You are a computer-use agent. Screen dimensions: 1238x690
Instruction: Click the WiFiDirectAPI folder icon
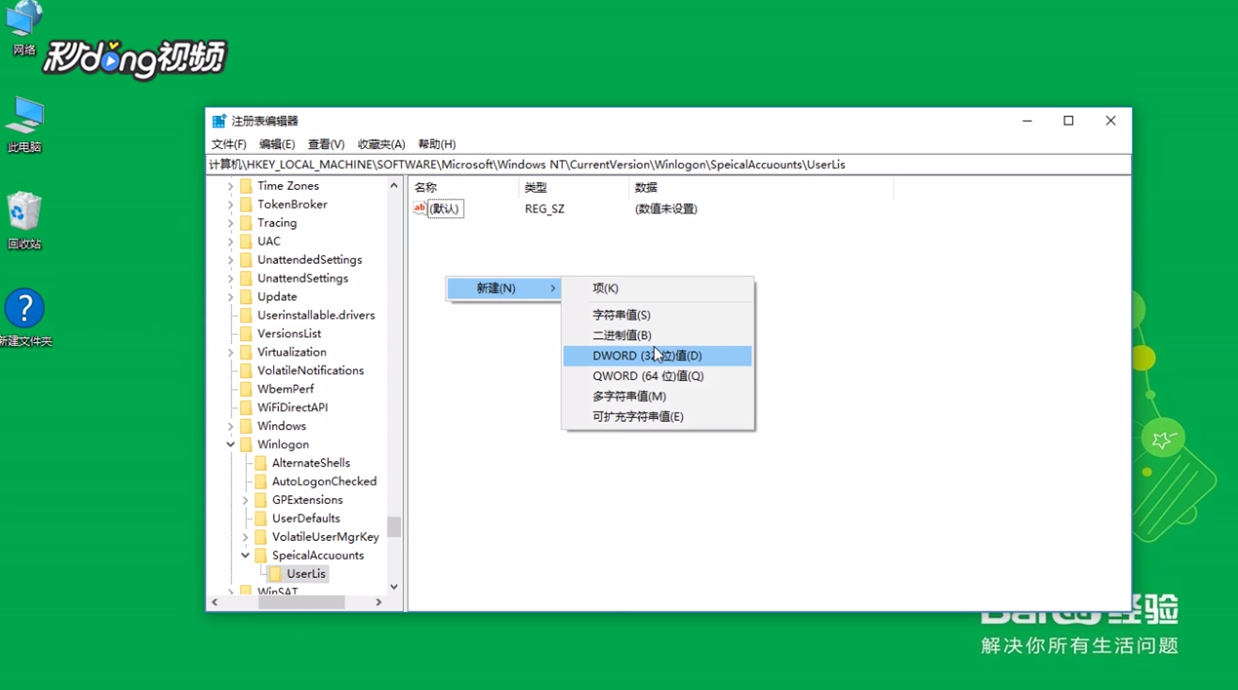click(246, 408)
